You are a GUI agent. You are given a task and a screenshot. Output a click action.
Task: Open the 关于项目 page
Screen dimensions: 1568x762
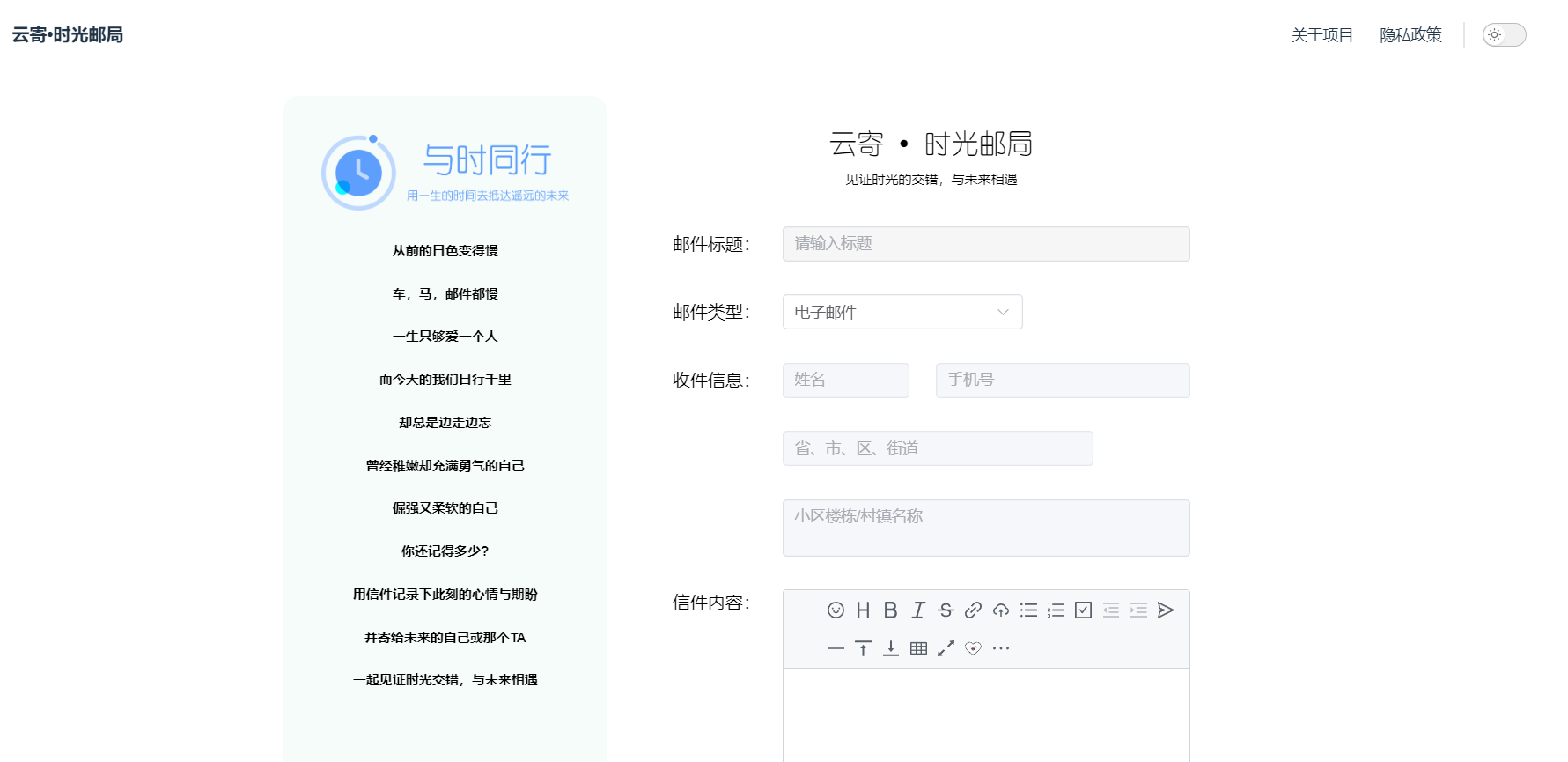[x=1321, y=35]
